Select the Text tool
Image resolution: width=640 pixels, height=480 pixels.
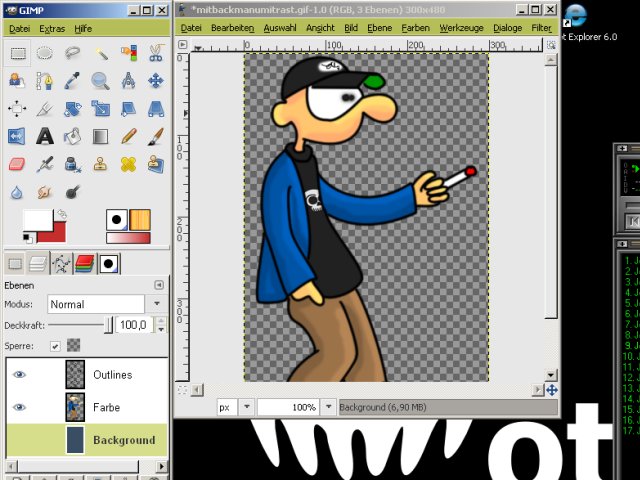[45, 136]
